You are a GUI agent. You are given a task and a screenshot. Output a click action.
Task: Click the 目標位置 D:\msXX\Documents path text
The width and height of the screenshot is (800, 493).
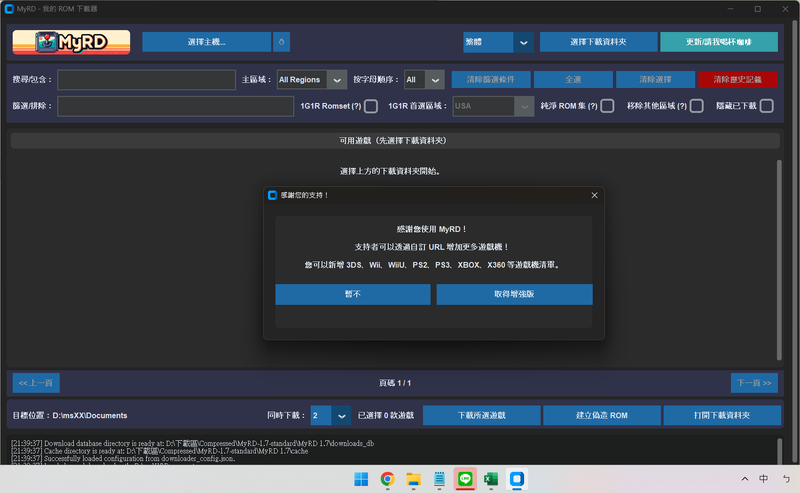tap(70, 415)
